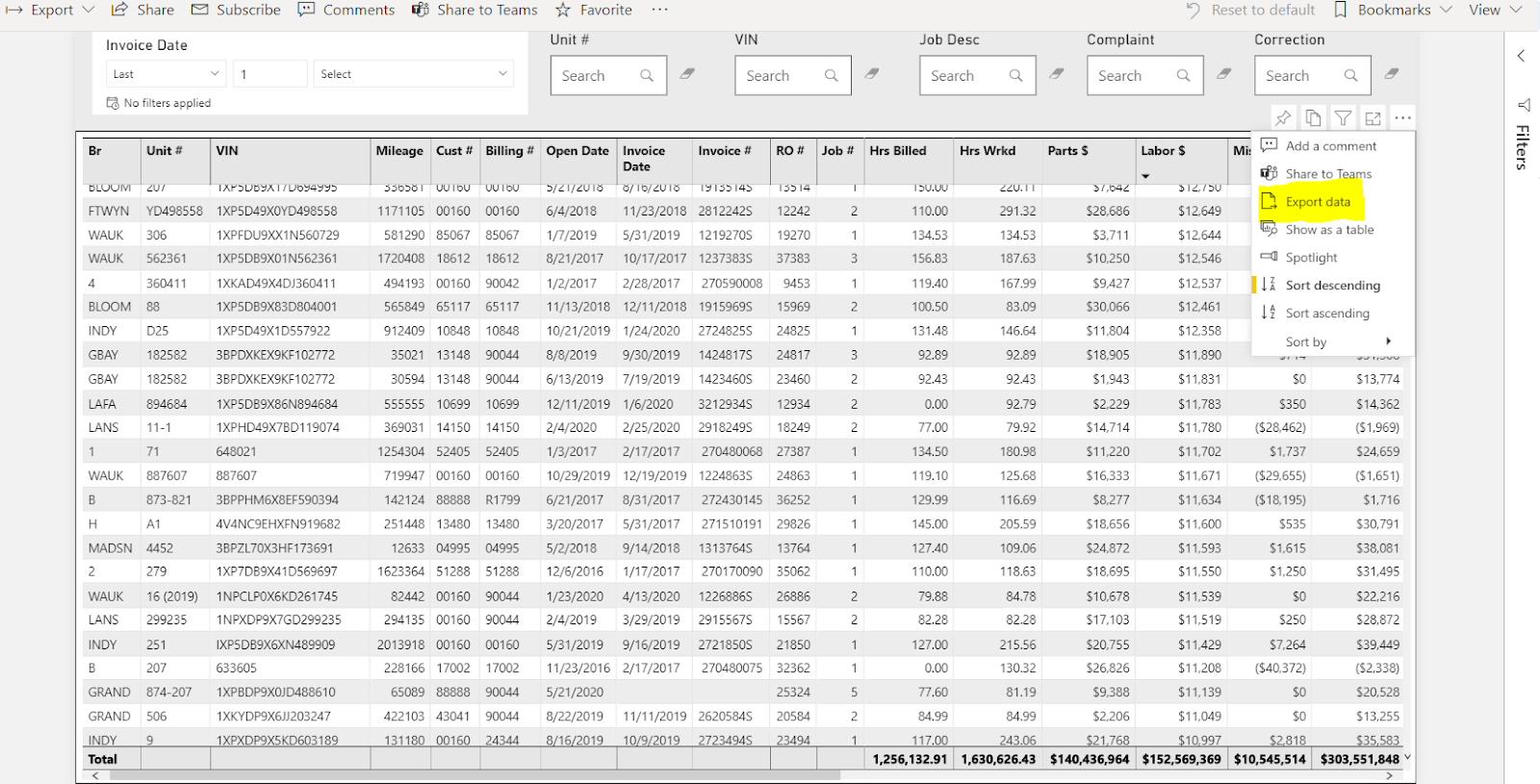Image resolution: width=1540 pixels, height=784 pixels.
Task: Open table in focus mode icon
Action: click(x=1373, y=118)
